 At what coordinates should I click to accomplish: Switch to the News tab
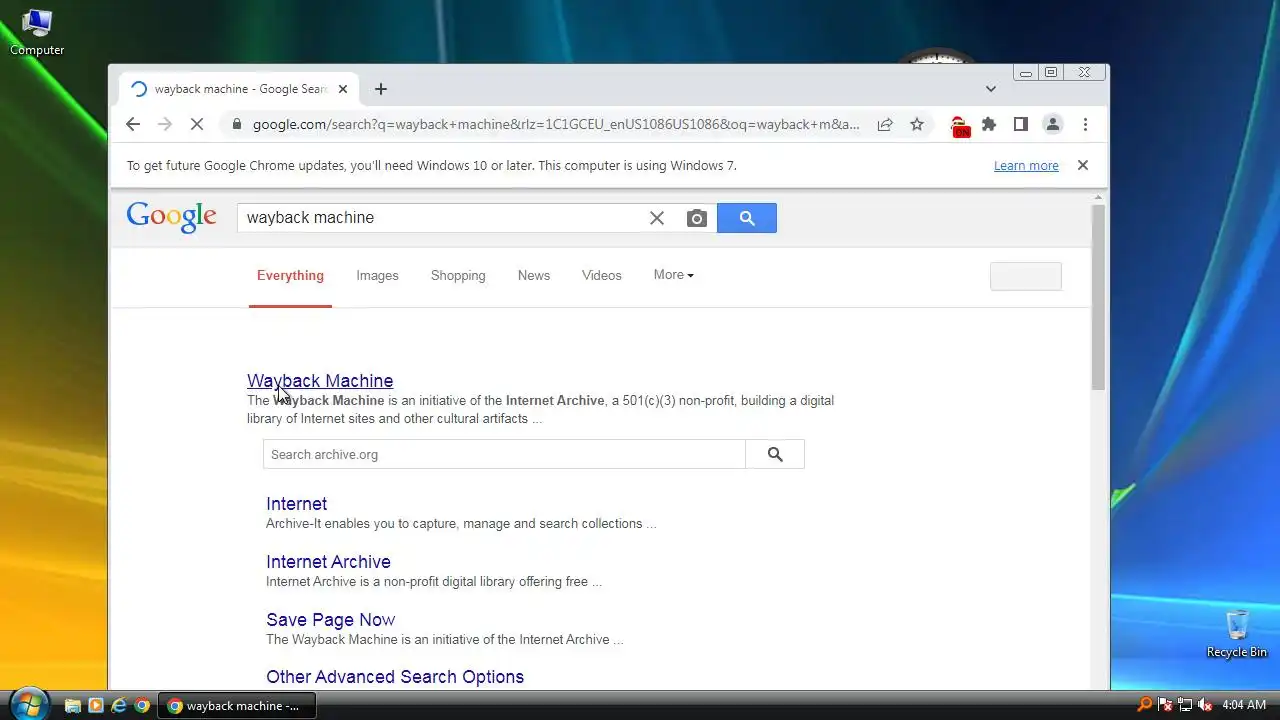click(x=534, y=276)
